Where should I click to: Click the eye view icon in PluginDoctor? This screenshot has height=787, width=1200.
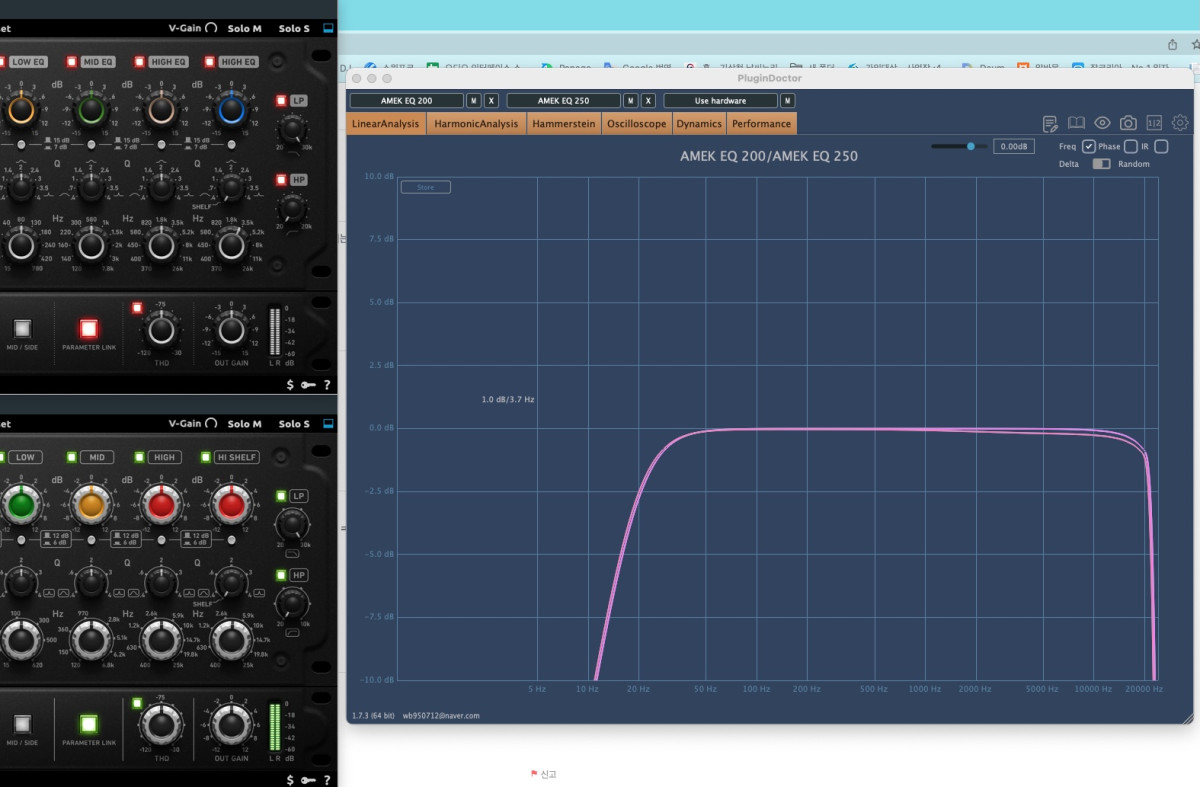tap(1102, 123)
